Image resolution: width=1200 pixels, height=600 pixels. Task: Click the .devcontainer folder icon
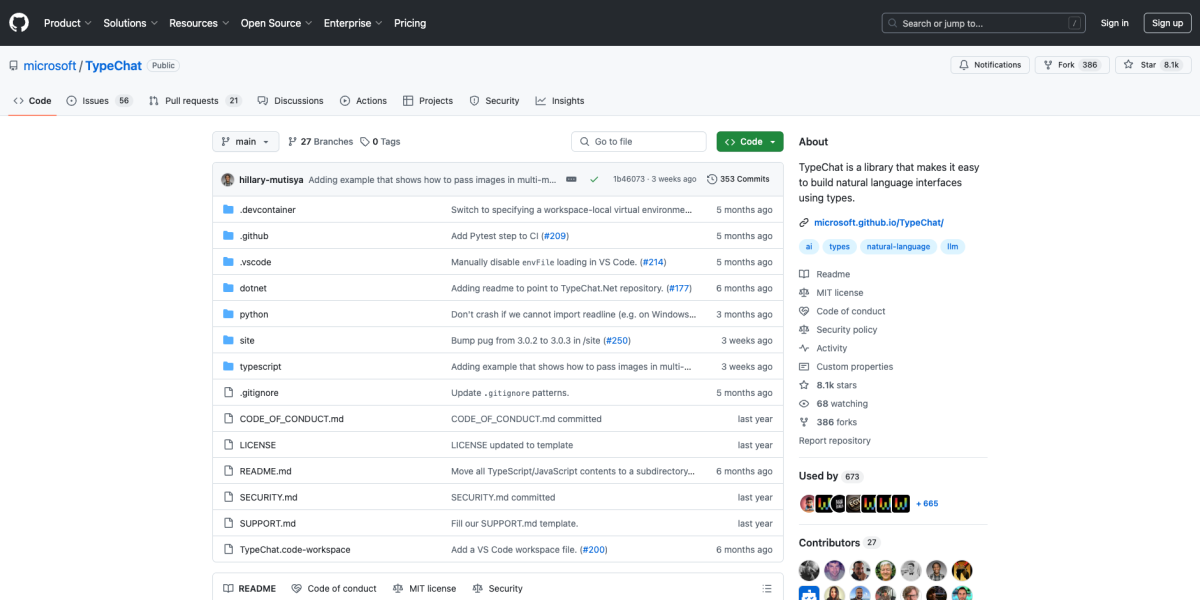click(228, 210)
